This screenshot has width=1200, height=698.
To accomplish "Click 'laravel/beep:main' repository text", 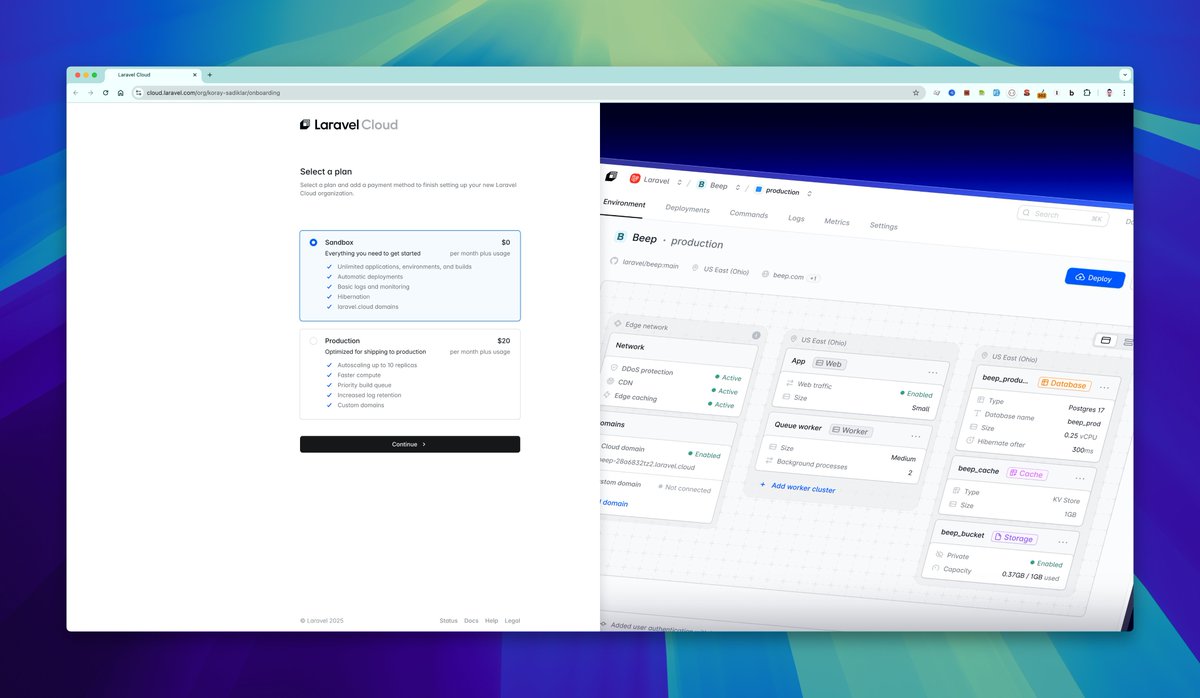I will pyautogui.click(x=651, y=265).
